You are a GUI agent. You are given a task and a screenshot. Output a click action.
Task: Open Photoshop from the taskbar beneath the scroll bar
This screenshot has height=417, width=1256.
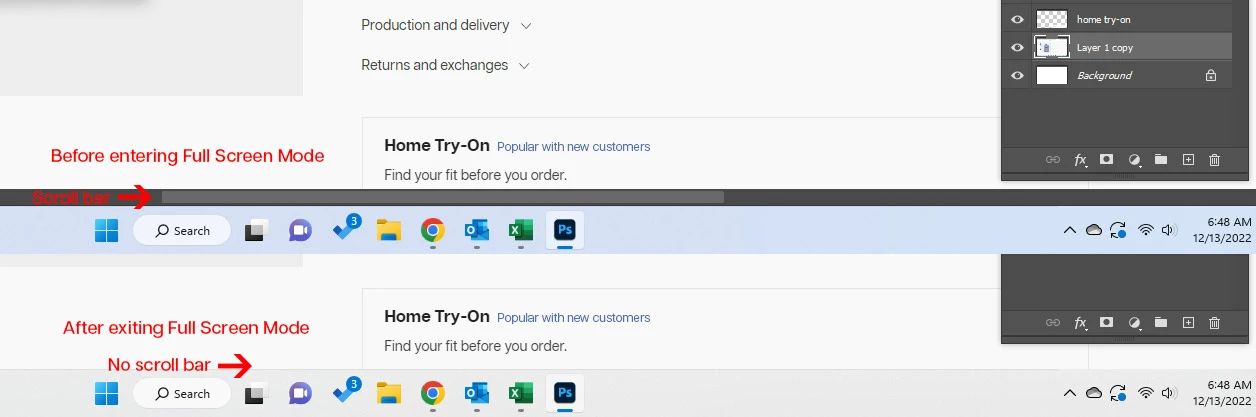(x=565, y=230)
